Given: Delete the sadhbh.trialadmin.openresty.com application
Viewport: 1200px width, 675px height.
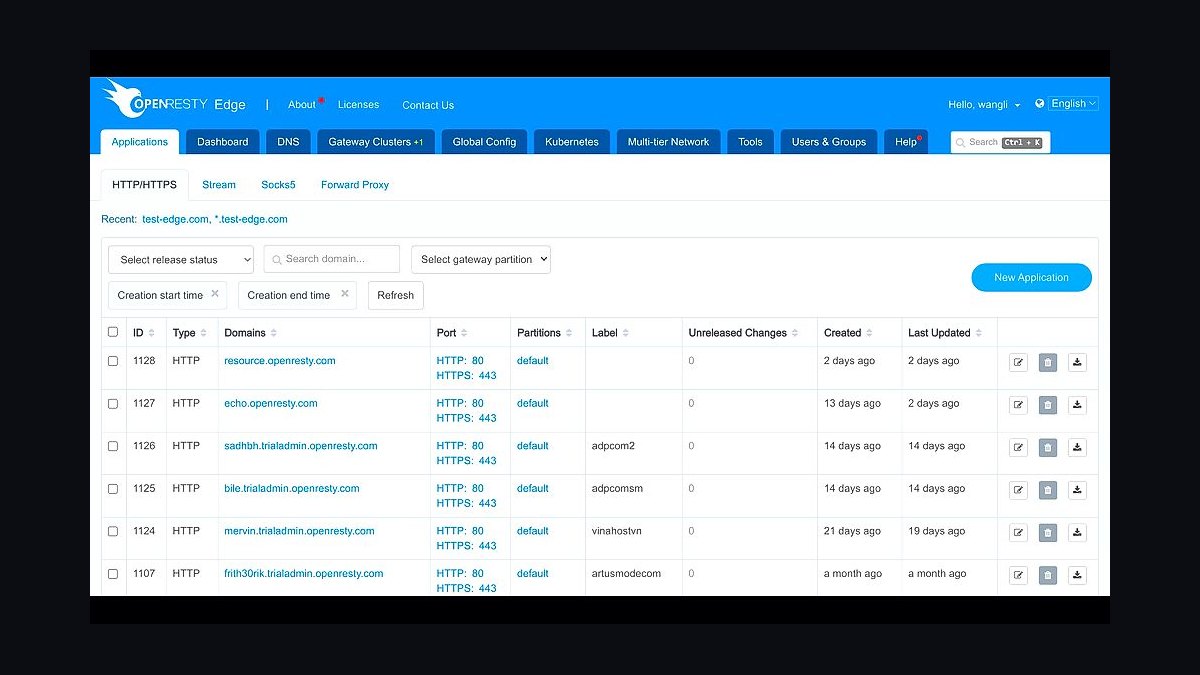Looking at the screenshot, I should [1048, 447].
